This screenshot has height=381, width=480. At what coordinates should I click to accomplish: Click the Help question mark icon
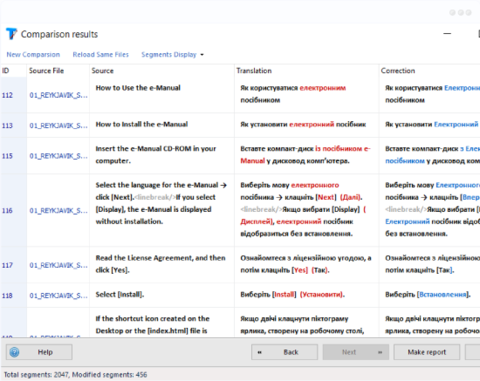click(14, 352)
